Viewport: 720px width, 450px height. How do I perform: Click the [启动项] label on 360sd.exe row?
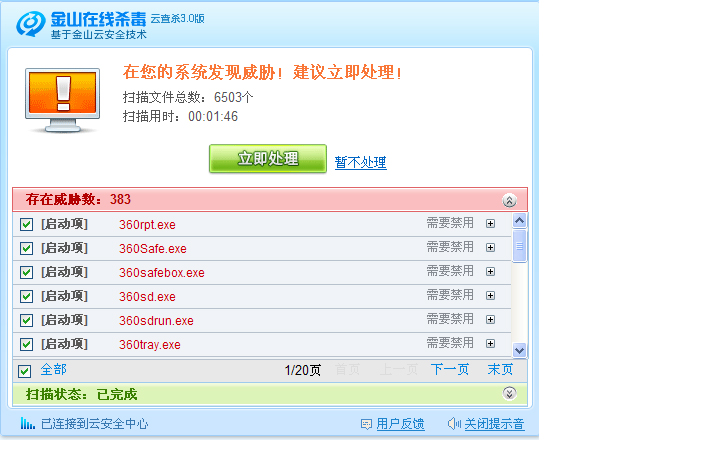[x=64, y=296]
